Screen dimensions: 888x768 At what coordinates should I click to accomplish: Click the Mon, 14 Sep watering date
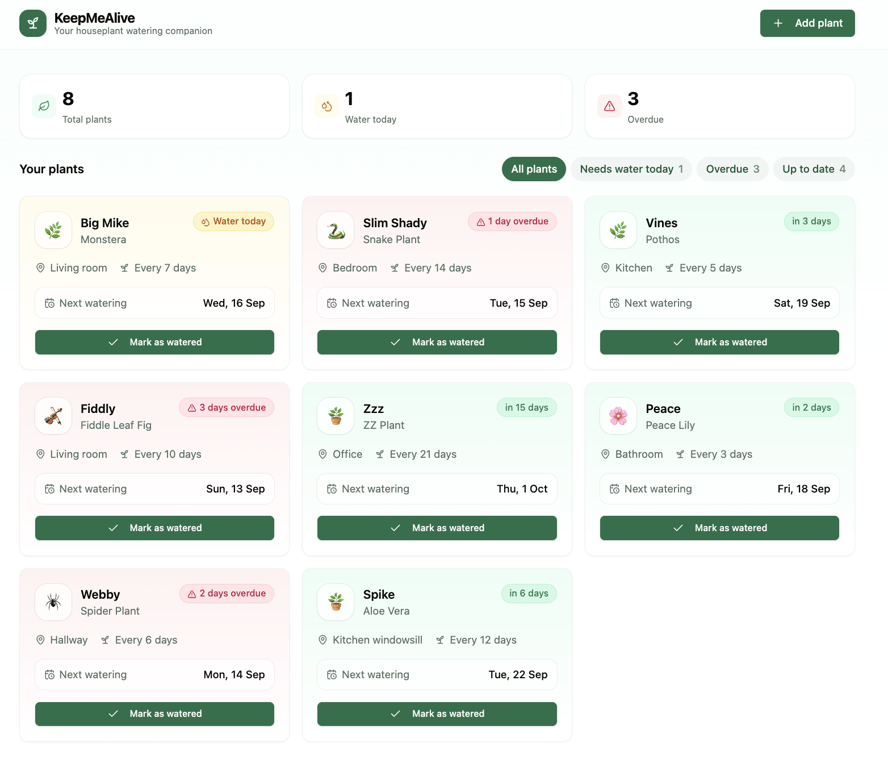[234, 675]
